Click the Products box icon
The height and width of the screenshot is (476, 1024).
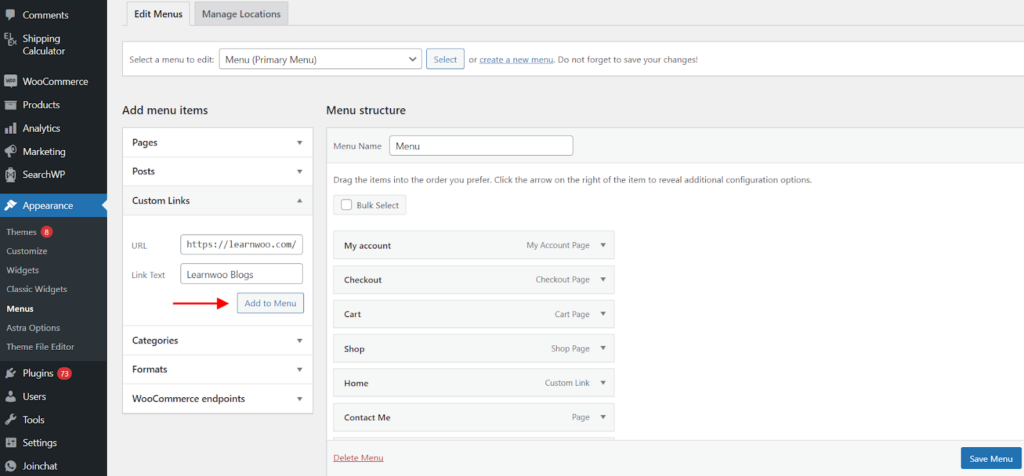click(10, 105)
